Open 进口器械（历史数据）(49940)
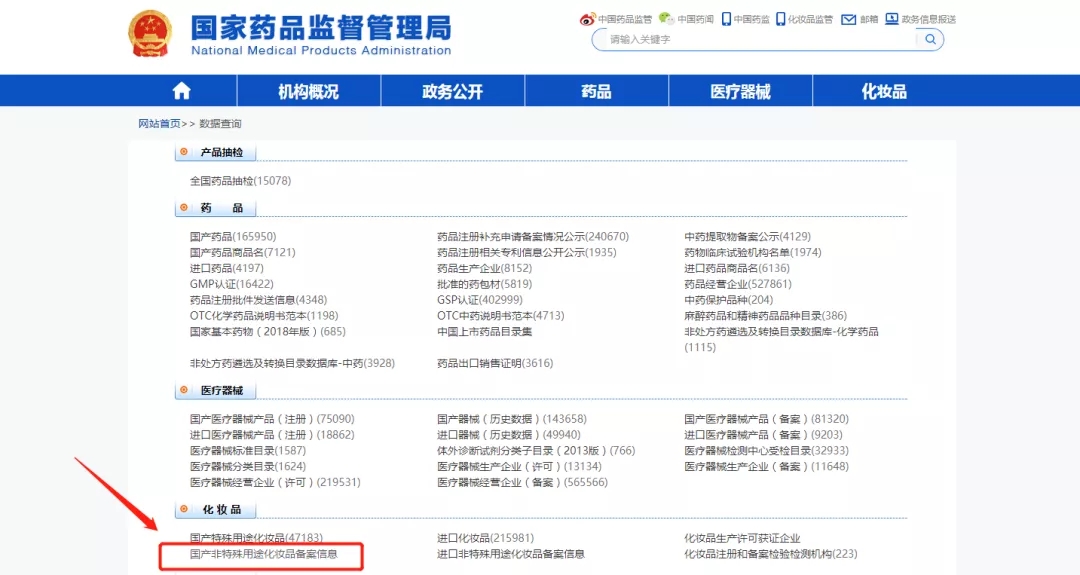 508,435
